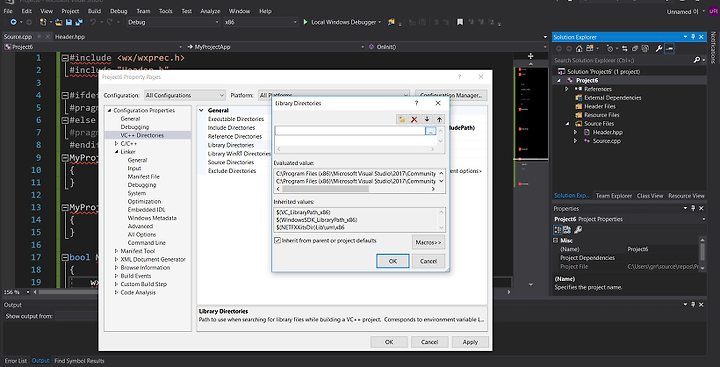This screenshot has height=367, width=720.
Task: Switch to the Team Explorer tab
Action: point(613,196)
